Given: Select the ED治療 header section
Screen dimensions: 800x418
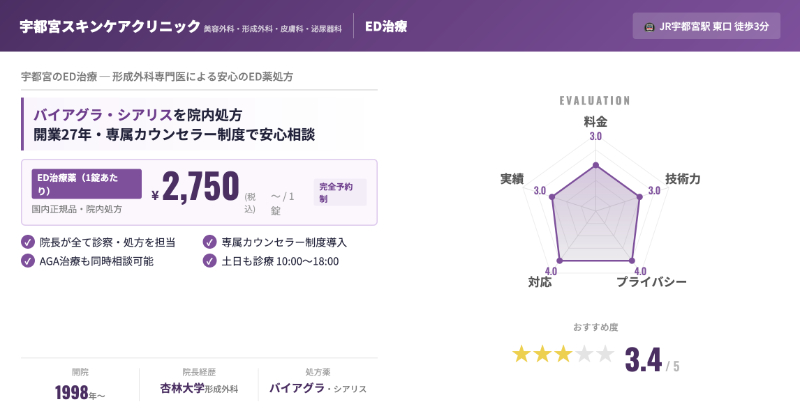Looking at the screenshot, I should [386, 26].
